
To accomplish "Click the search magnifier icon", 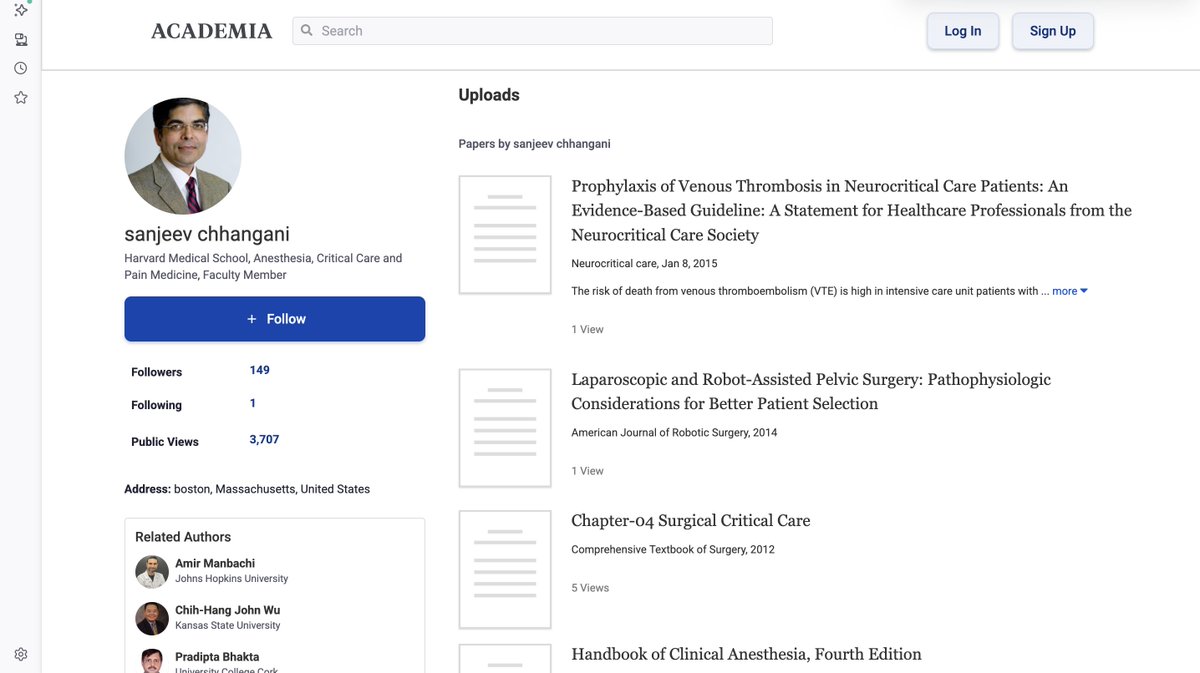I will (306, 30).
